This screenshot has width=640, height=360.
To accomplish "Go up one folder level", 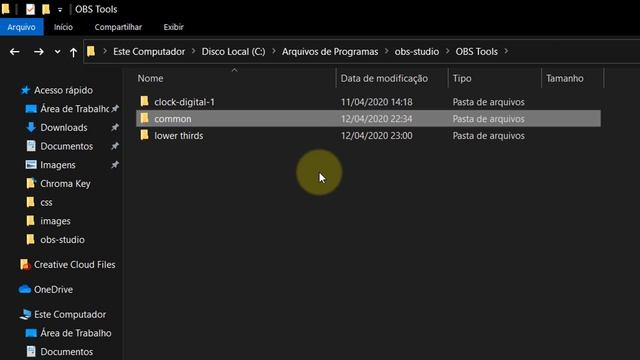I will (73, 52).
